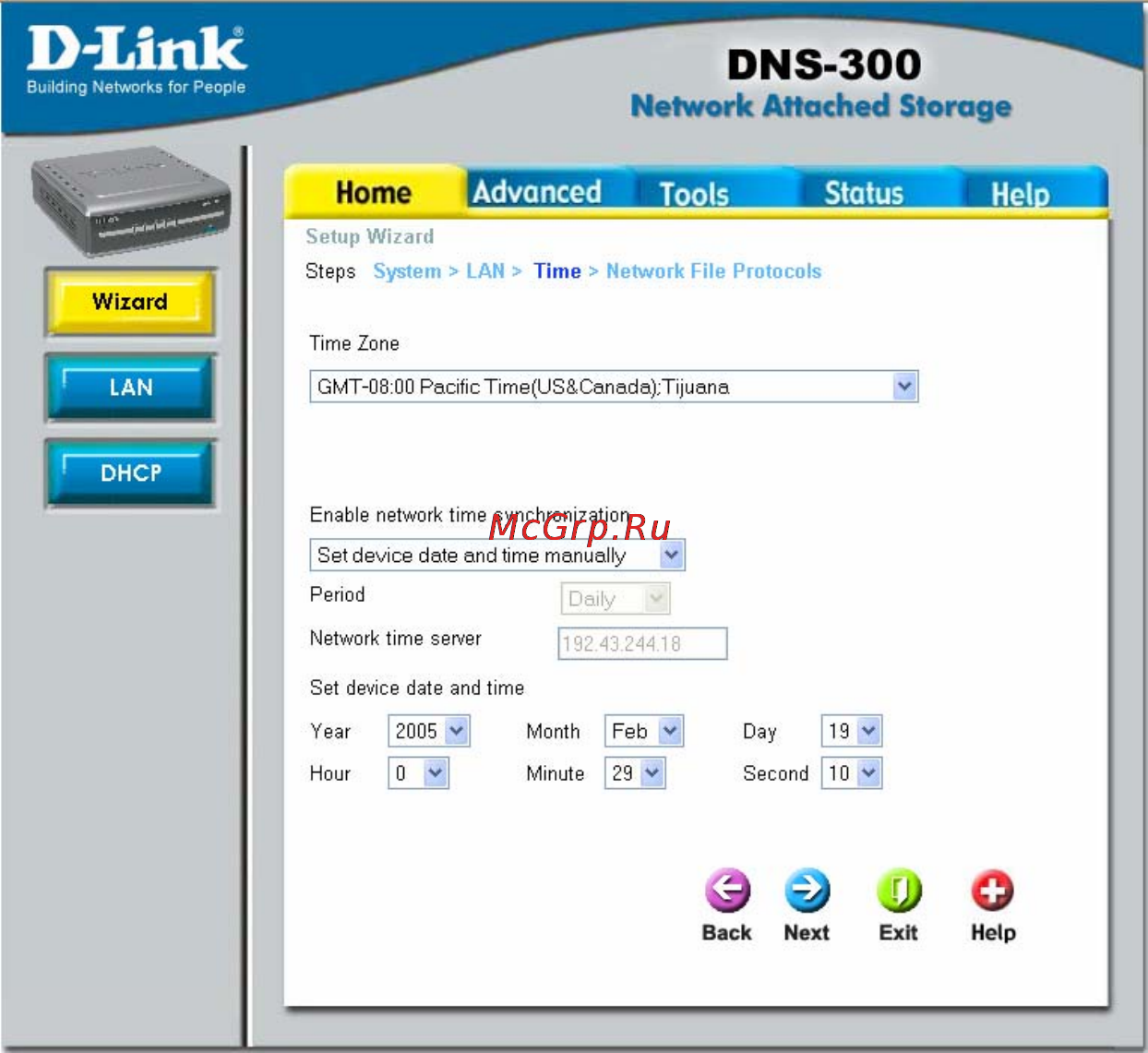Image resolution: width=1148 pixels, height=1053 pixels.
Task: Click the Help label under the red icon
Action: click(993, 933)
